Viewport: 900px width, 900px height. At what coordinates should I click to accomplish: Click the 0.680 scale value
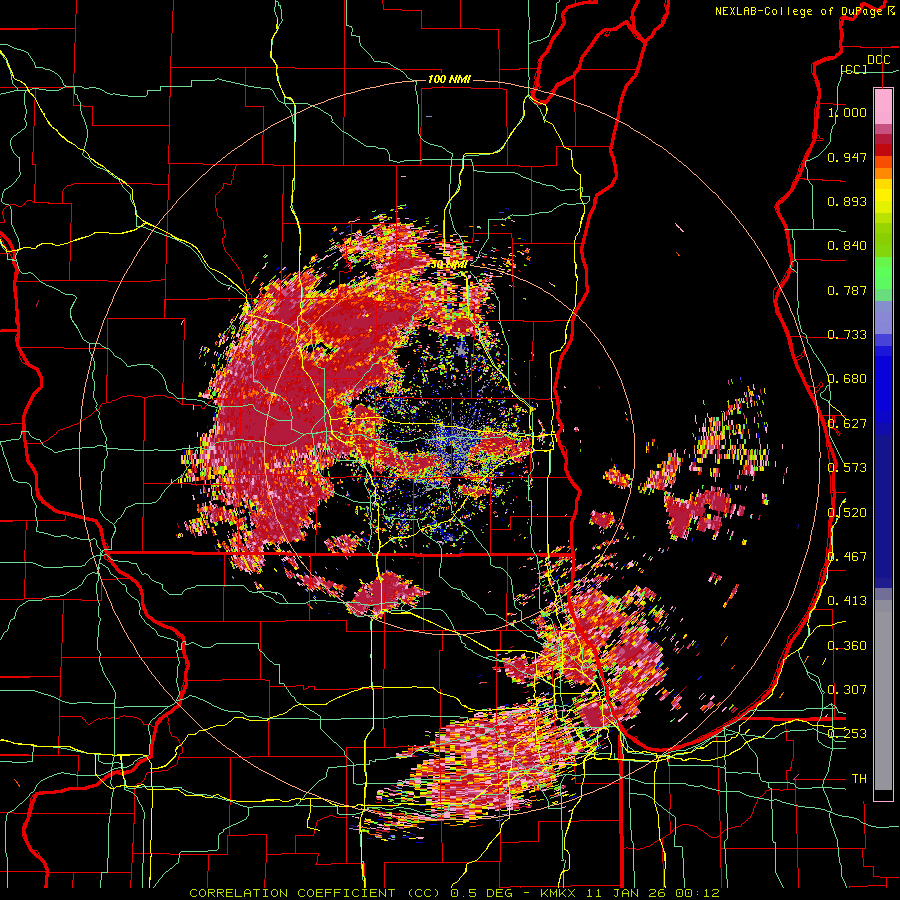pyautogui.click(x=847, y=379)
